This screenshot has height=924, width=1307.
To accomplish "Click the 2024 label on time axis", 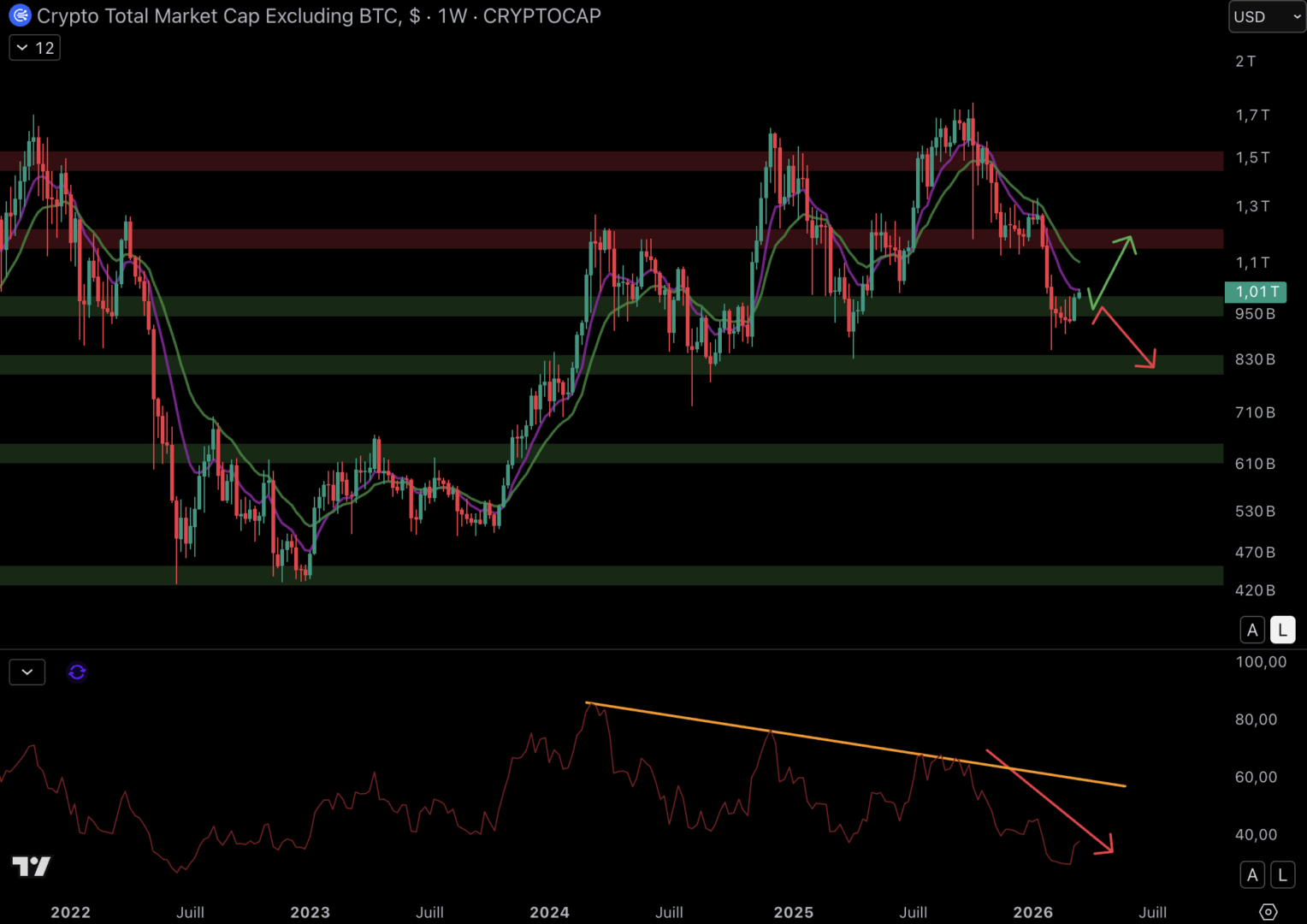I will pos(549,912).
